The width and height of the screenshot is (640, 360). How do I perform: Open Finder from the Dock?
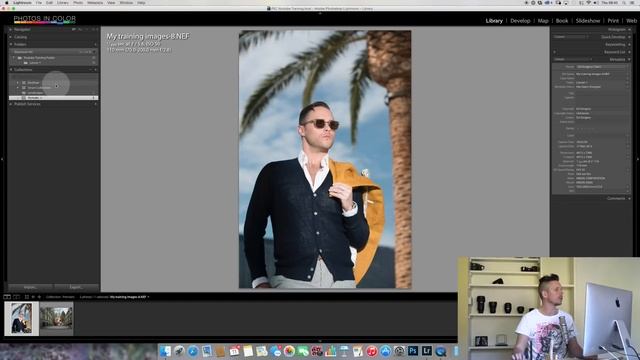165,351
